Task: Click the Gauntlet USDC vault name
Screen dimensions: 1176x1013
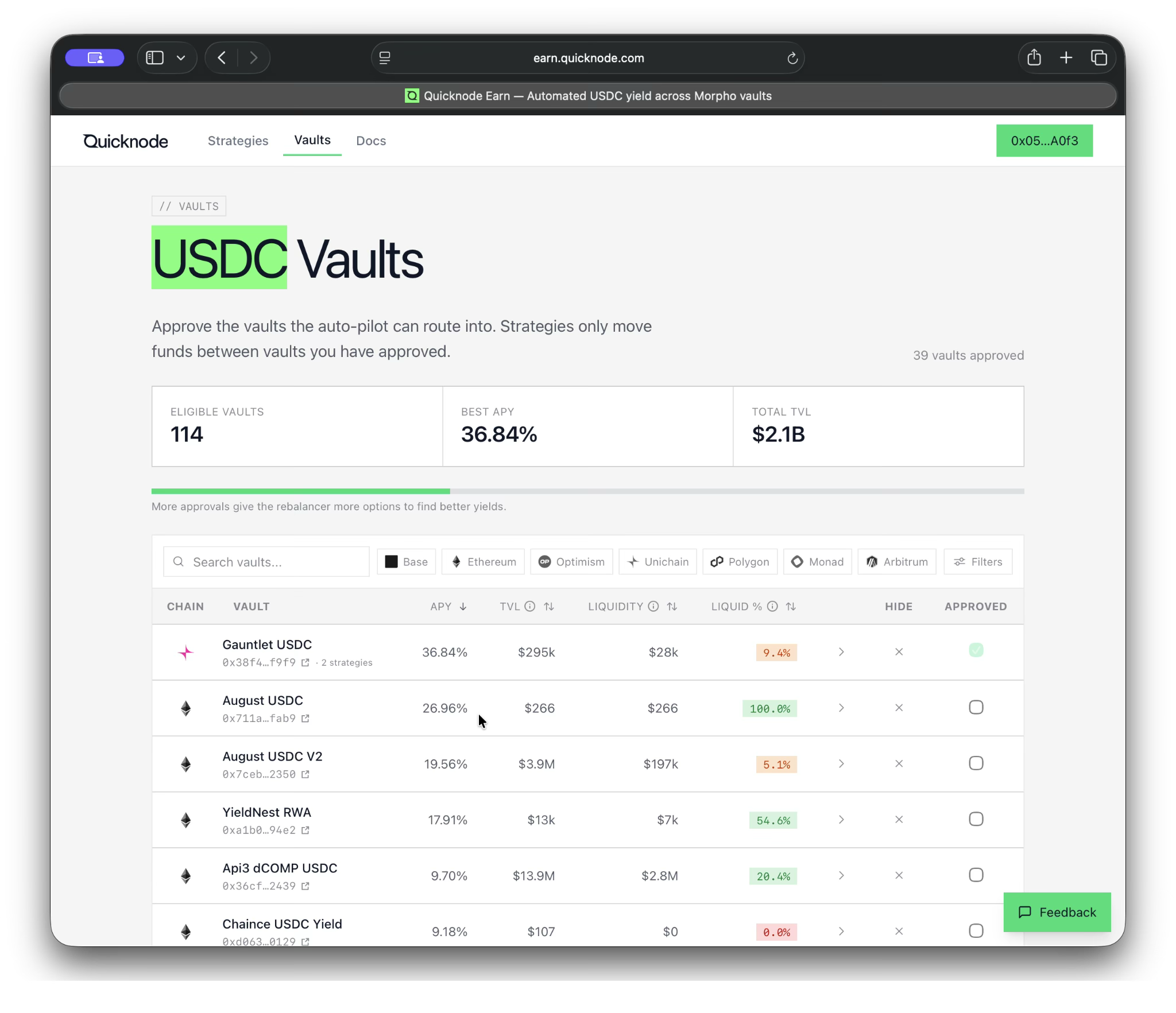Action: (x=267, y=645)
